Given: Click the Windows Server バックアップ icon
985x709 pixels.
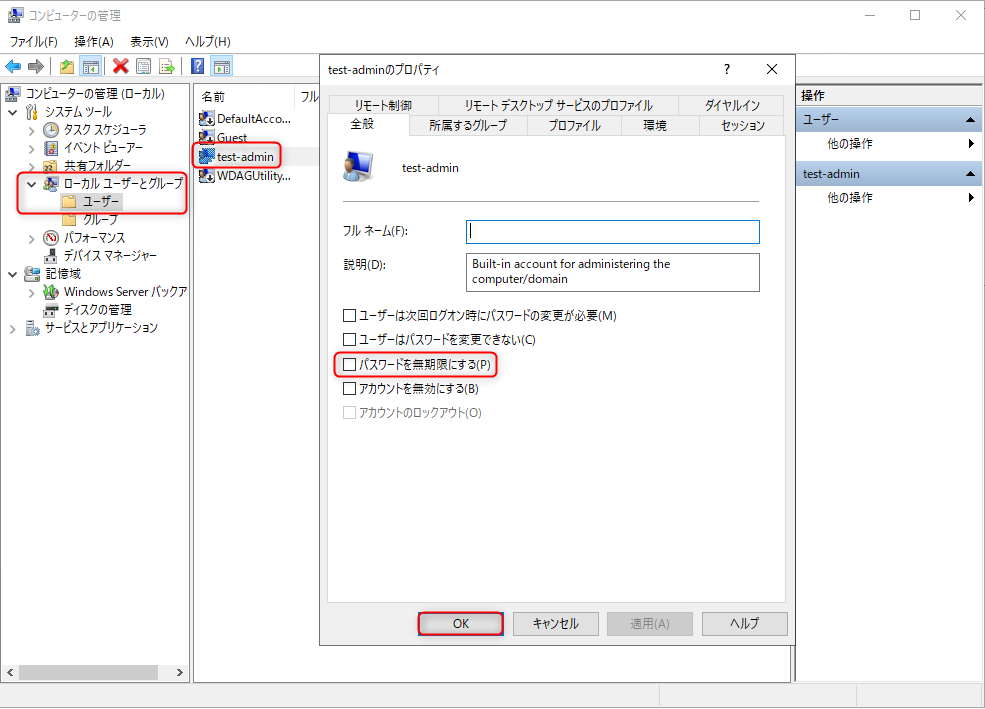Looking at the screenshot, I should (51, 292).
